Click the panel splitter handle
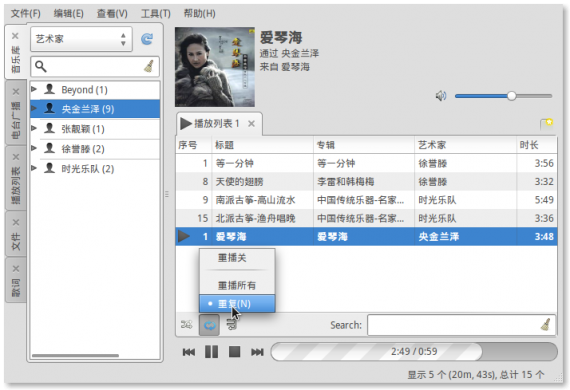 tap(167, 194)
